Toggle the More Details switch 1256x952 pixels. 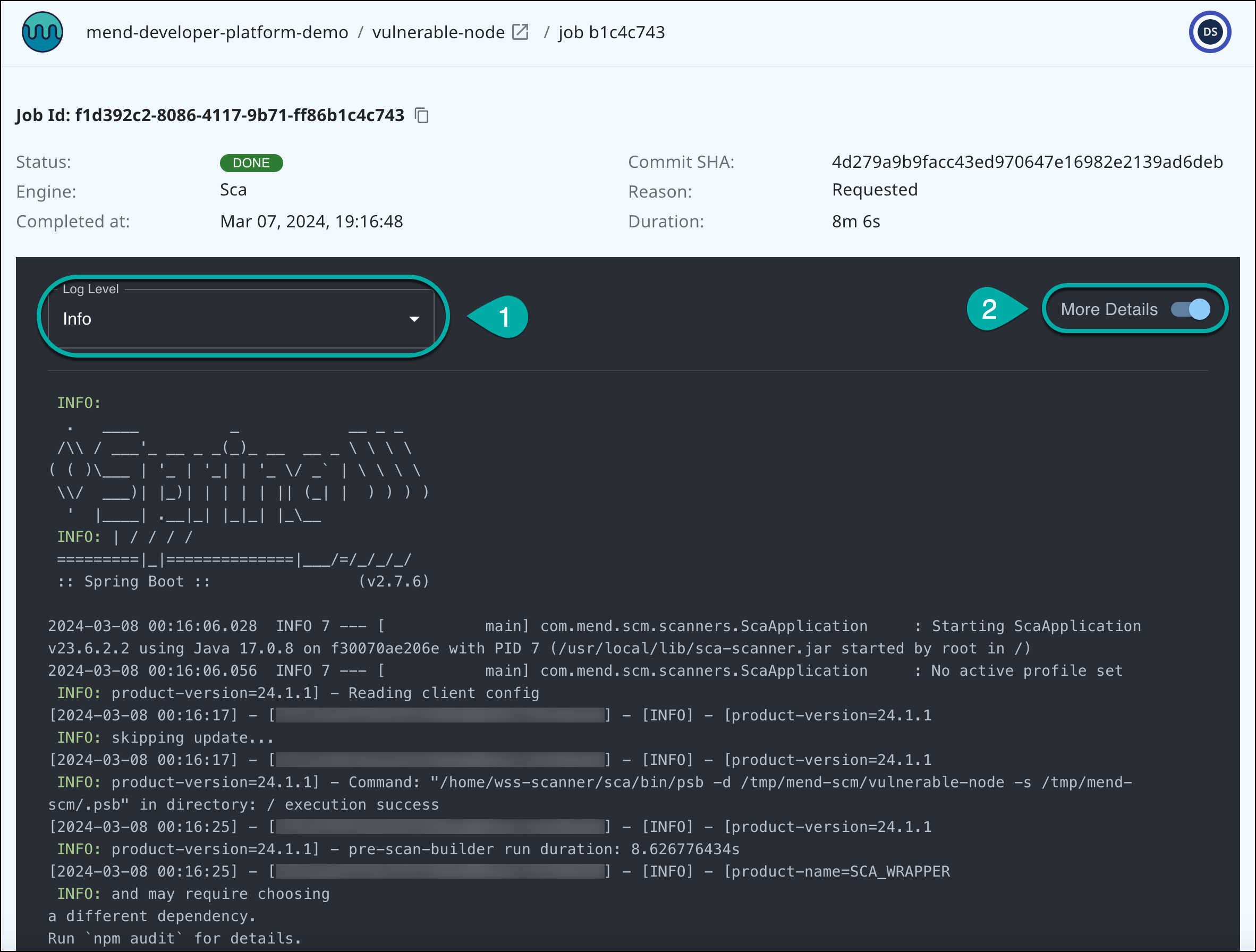click(1191, 309)
